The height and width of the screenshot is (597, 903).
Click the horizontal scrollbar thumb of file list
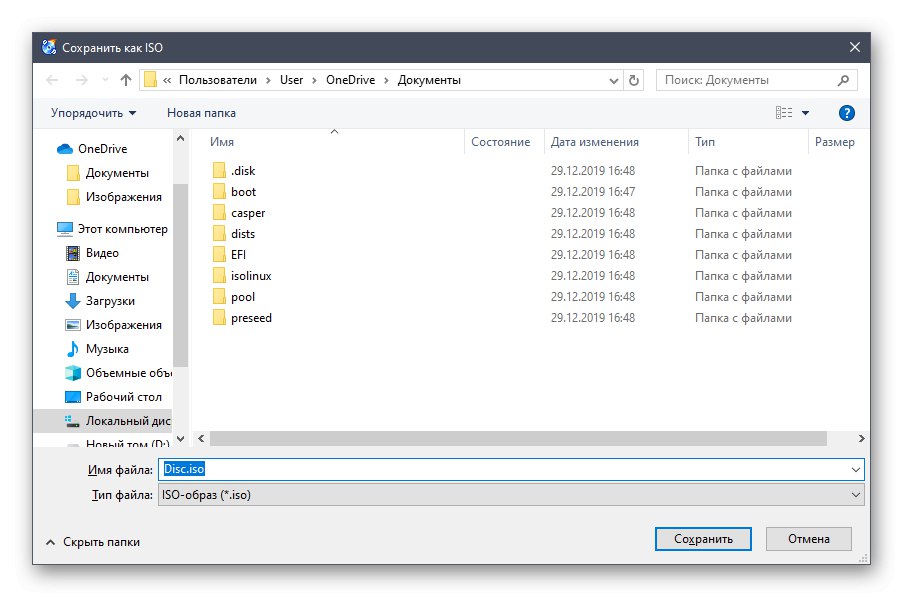click(x=518, y=439)
